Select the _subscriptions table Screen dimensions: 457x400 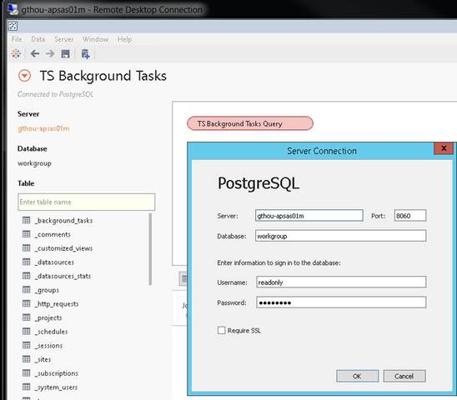point(57,373)
